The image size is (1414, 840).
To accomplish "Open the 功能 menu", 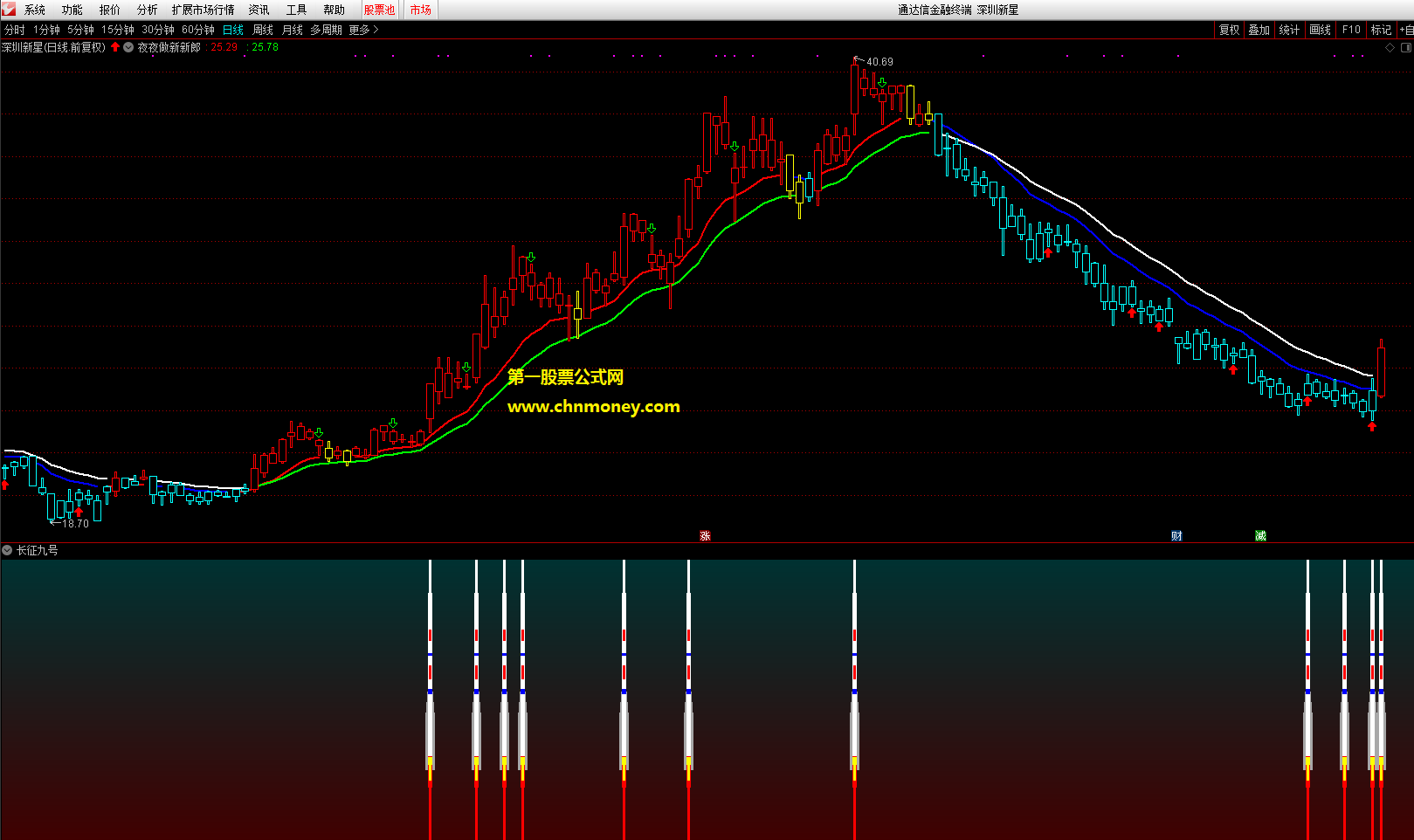I will 72,10.
